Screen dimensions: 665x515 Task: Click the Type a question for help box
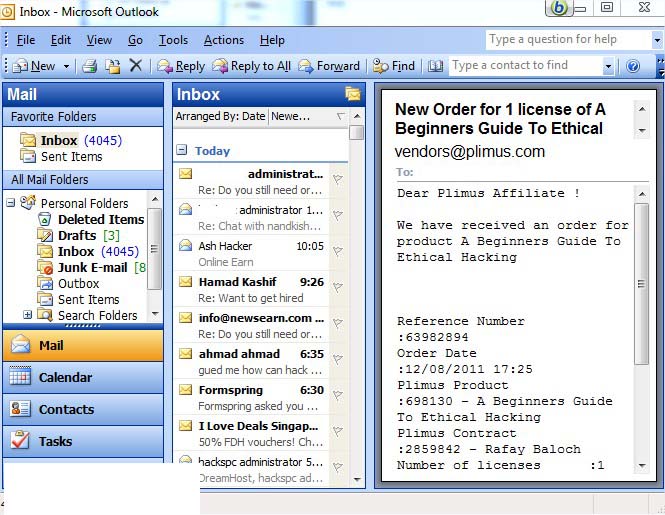569,39
